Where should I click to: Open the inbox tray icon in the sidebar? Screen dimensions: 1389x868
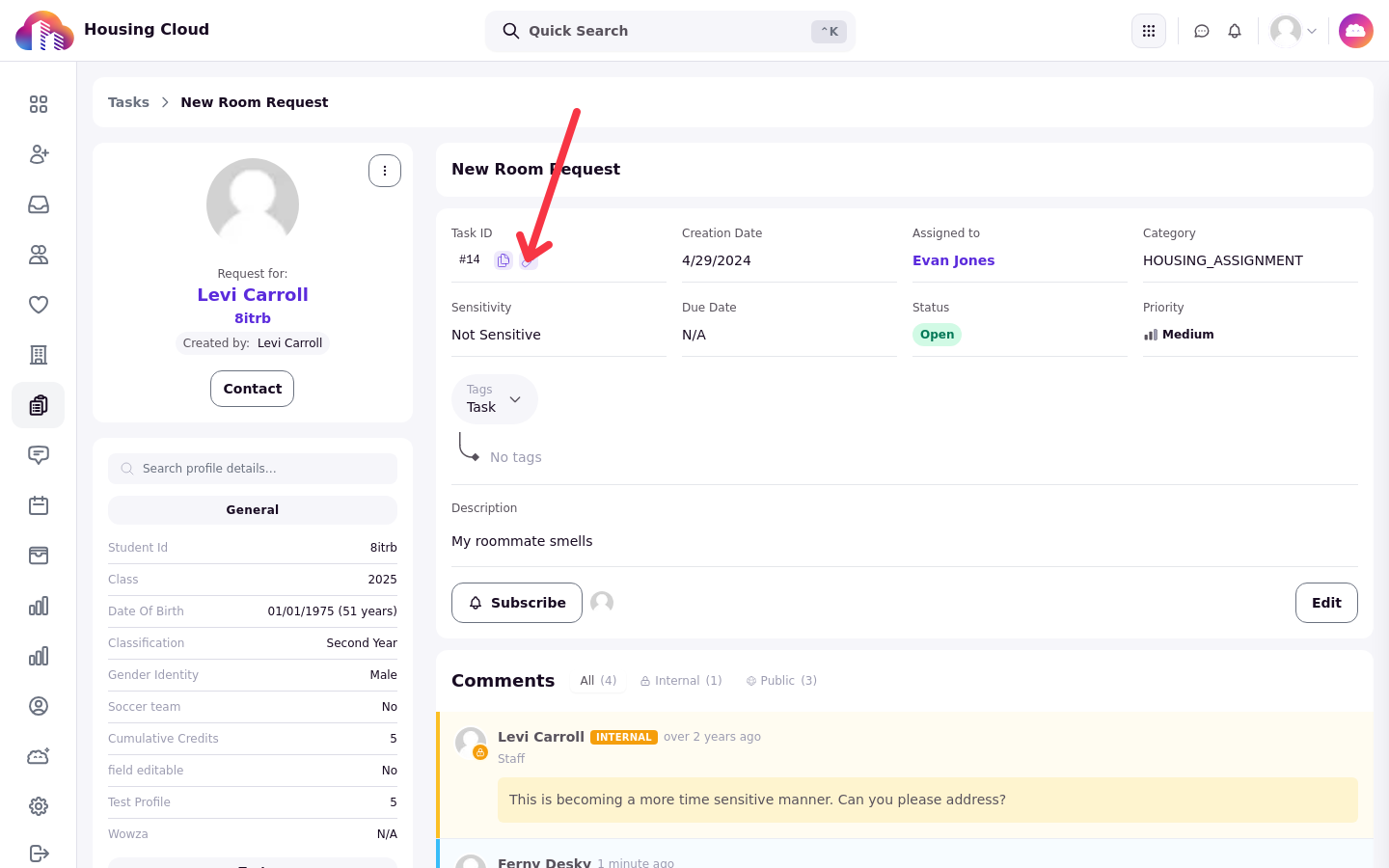click(39, 204)
